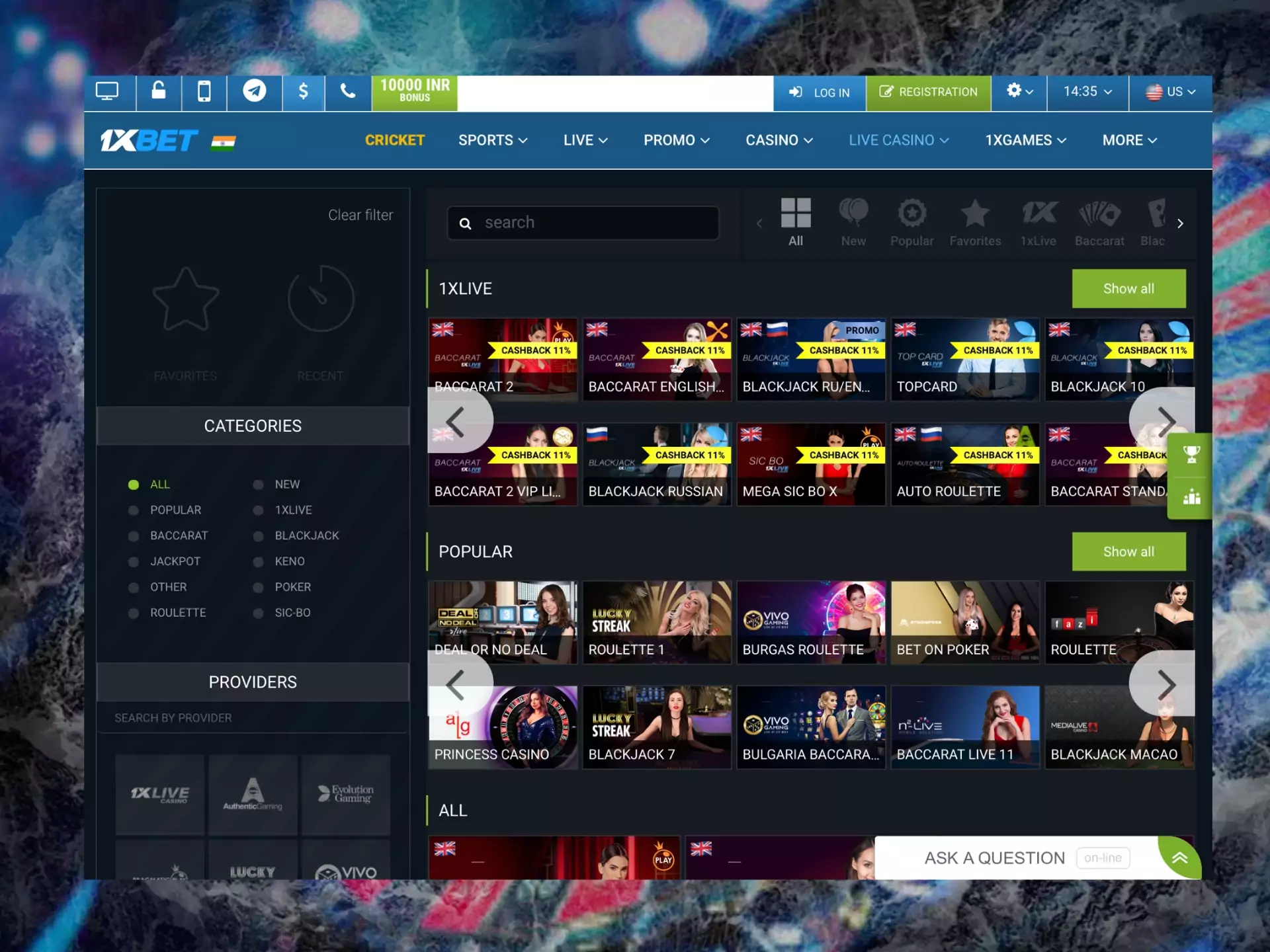The height and width of the screenshot is (952, 1270).
Task: Open the MEGA SIC BO X game
Action: tap(811, 465)
